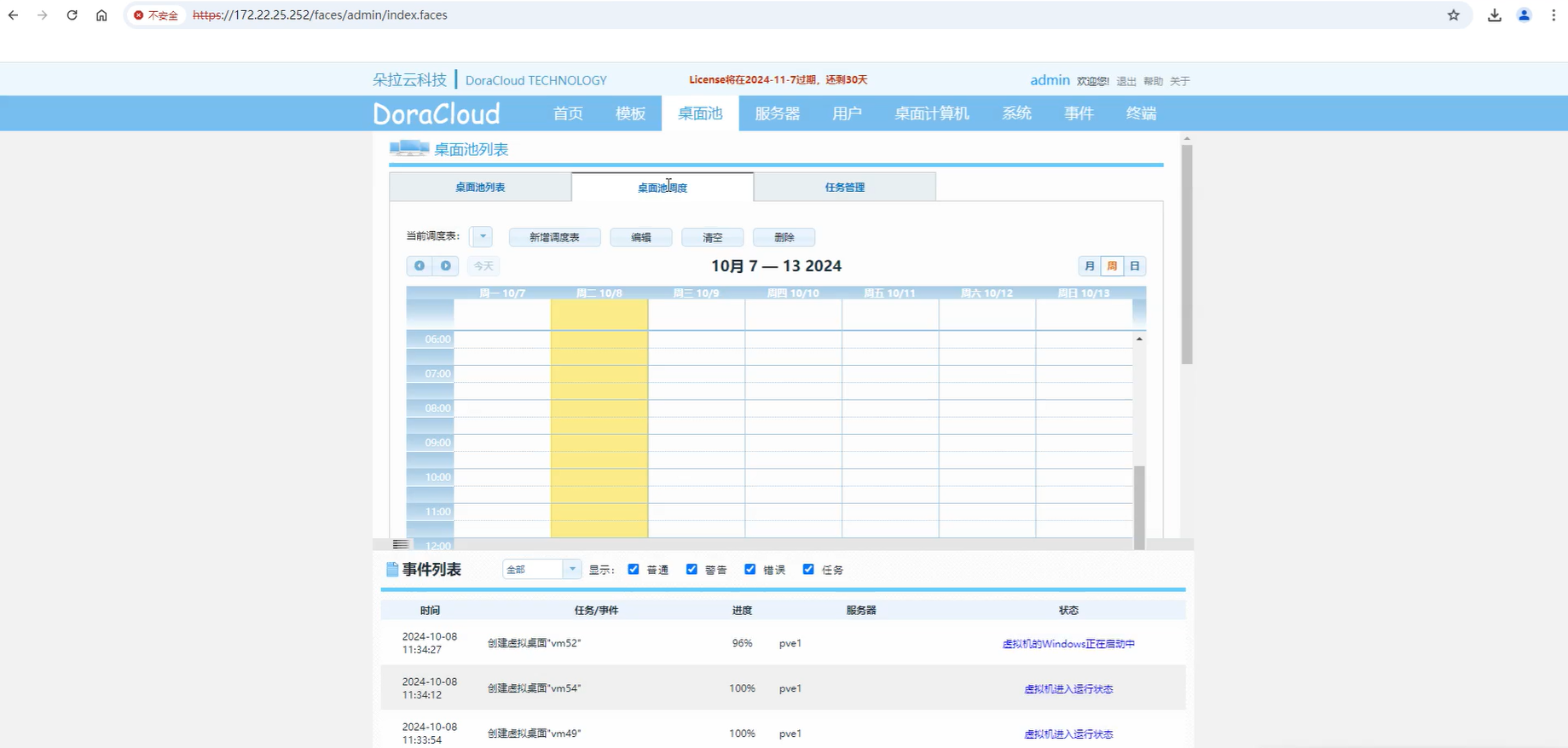Click the 清空 button
This screenshot has width=1568, height=748.
click(x=713, y=237)
